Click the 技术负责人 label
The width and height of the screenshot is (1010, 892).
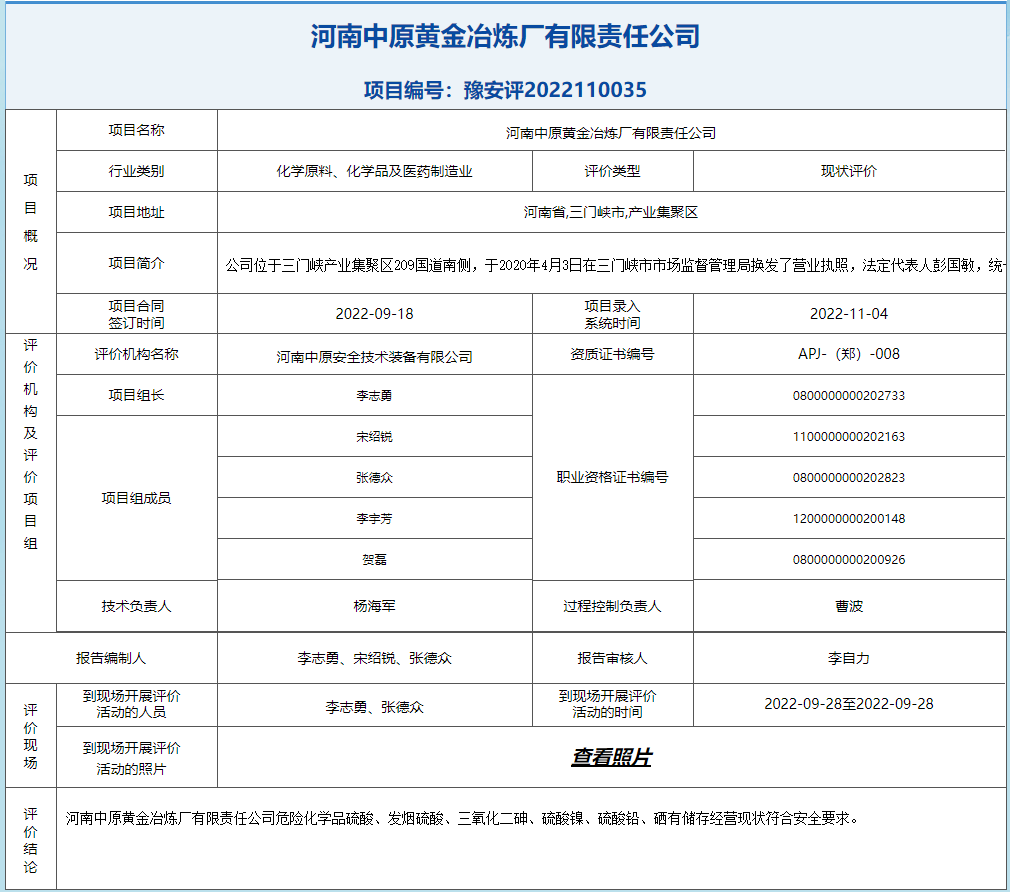pyautogui.click(x=137, y=607)
